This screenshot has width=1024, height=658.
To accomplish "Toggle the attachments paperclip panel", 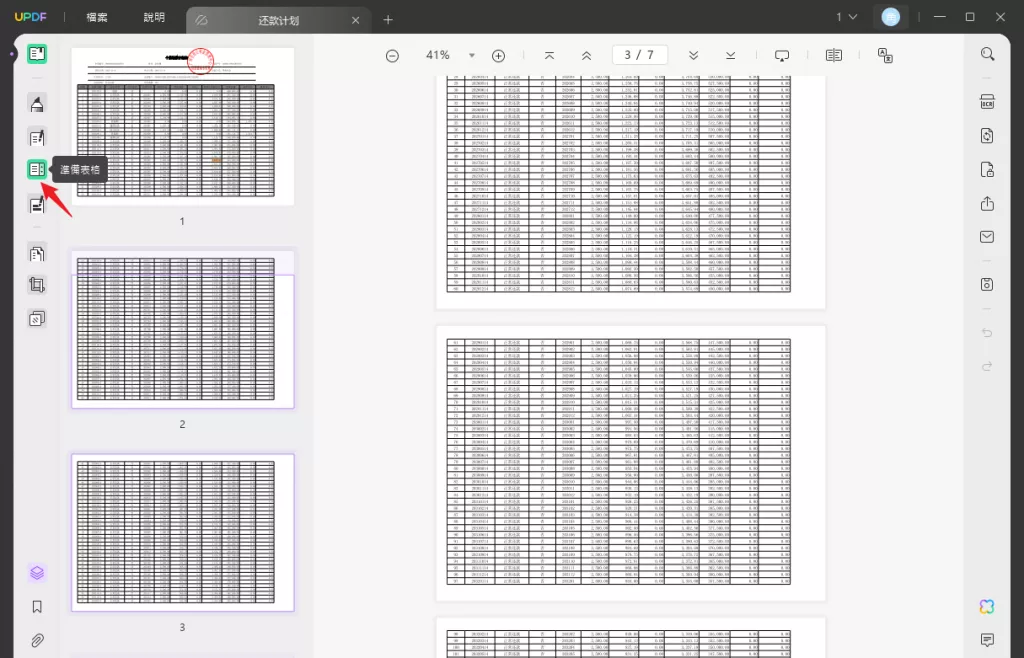I will pos(37,640).
